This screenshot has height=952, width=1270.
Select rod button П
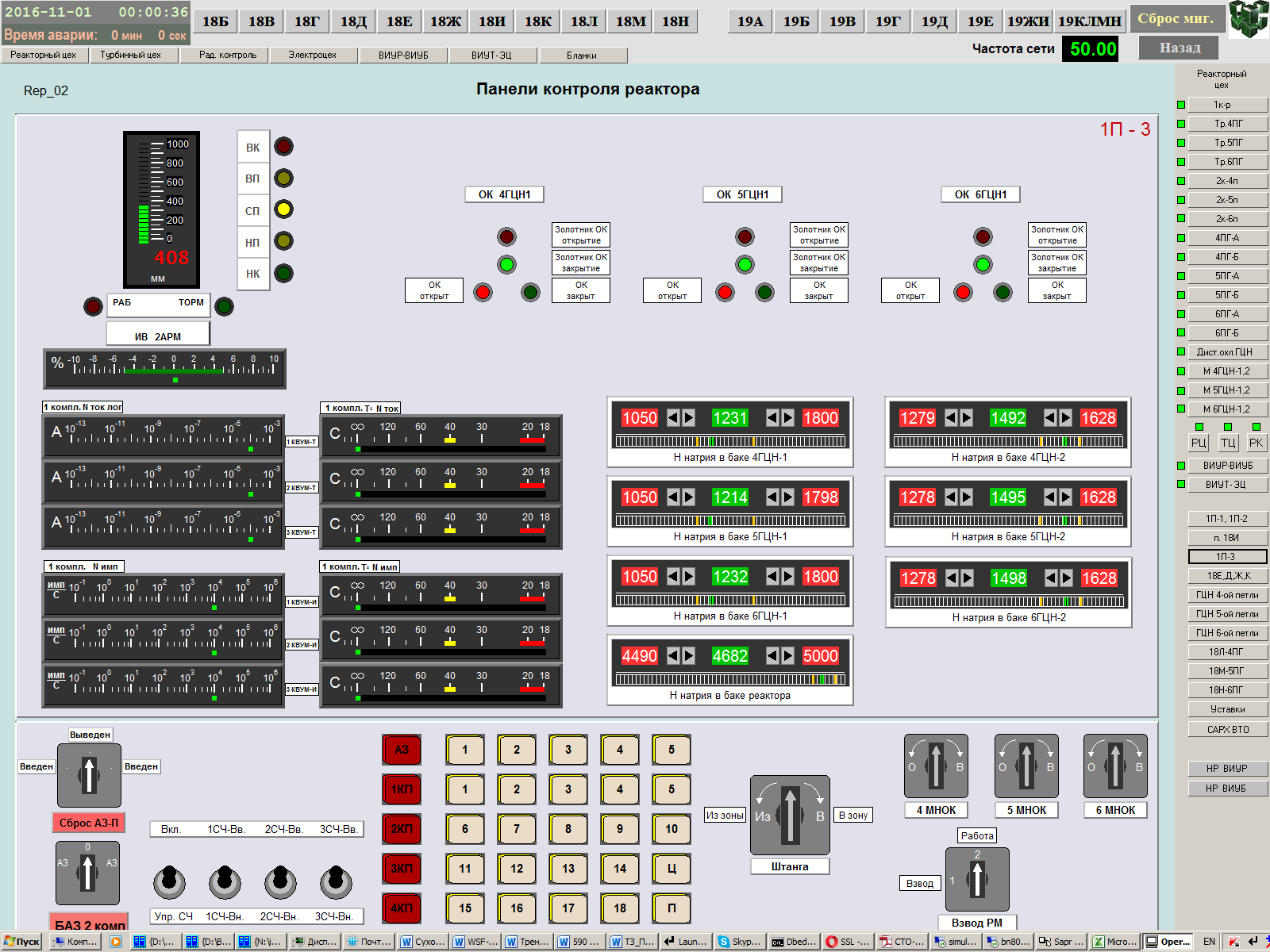672,908
